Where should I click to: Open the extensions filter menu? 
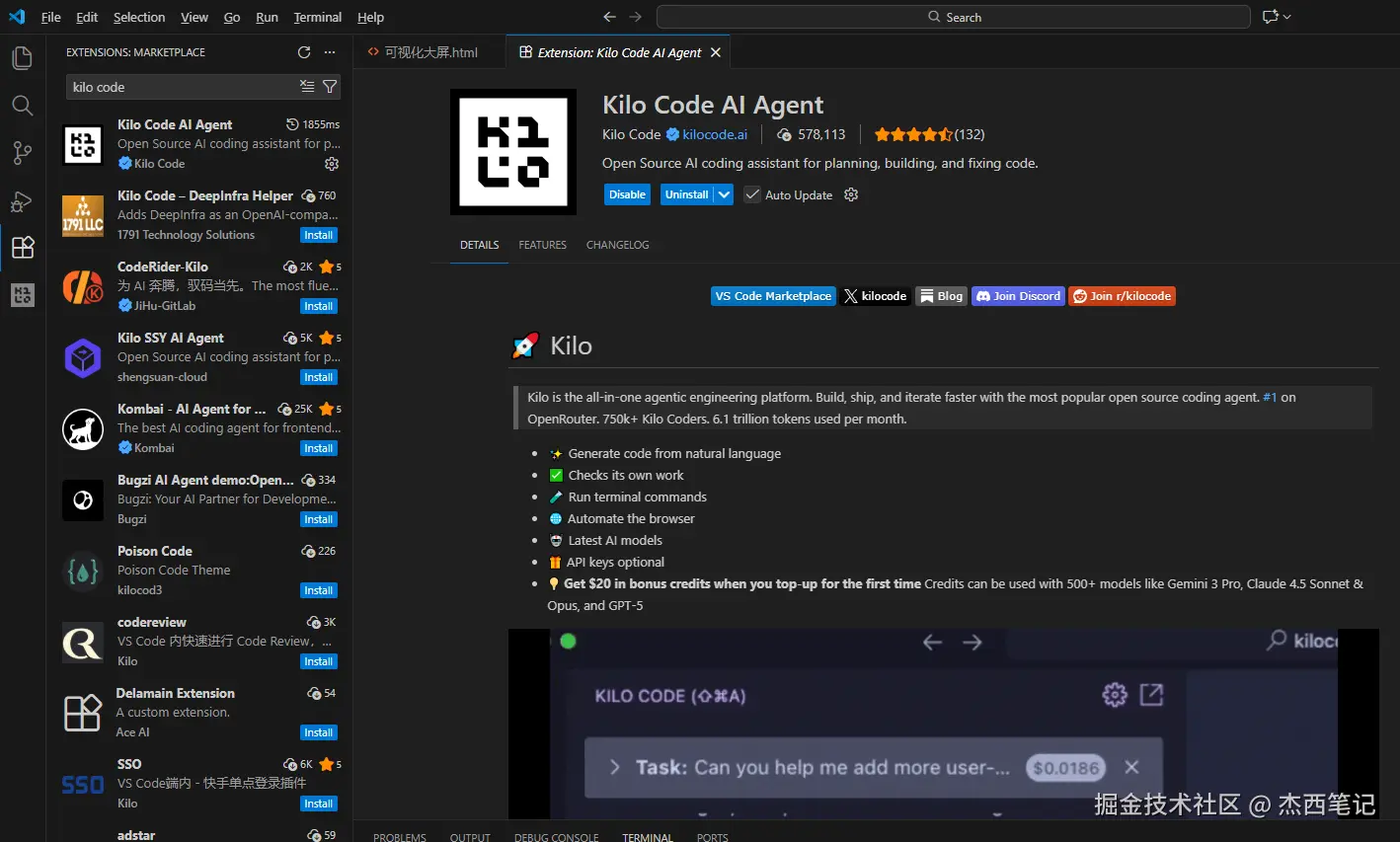(330, 87)
